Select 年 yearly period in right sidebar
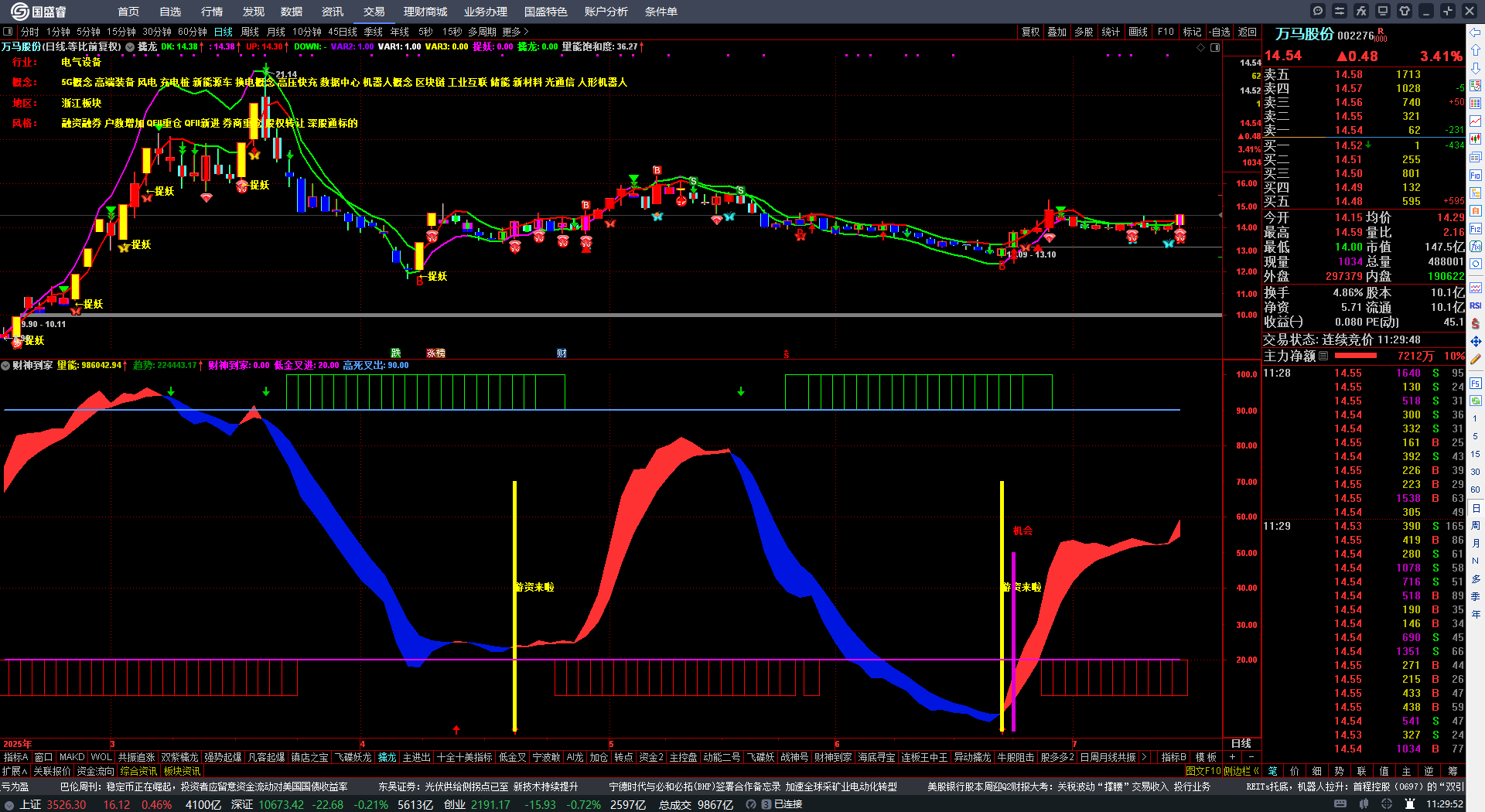This screenshot has height=812, width=1485. [1476, 614]
